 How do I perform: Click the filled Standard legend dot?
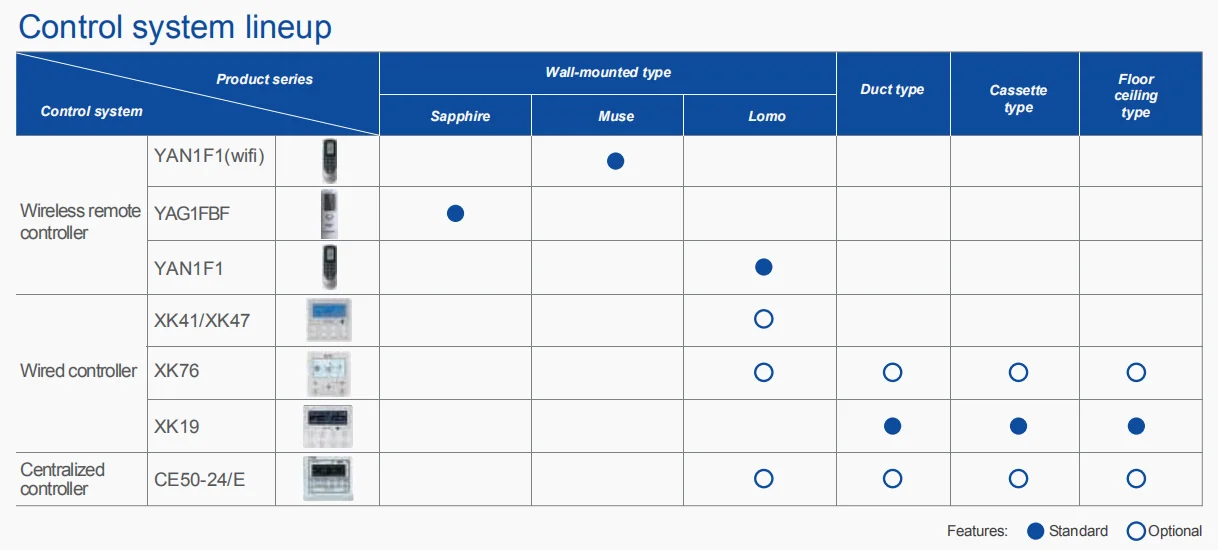pos(1036,531)
